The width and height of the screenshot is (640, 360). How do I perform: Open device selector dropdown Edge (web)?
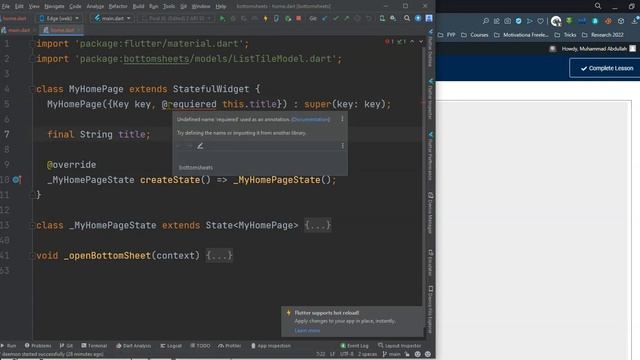[x=59, y=18]
